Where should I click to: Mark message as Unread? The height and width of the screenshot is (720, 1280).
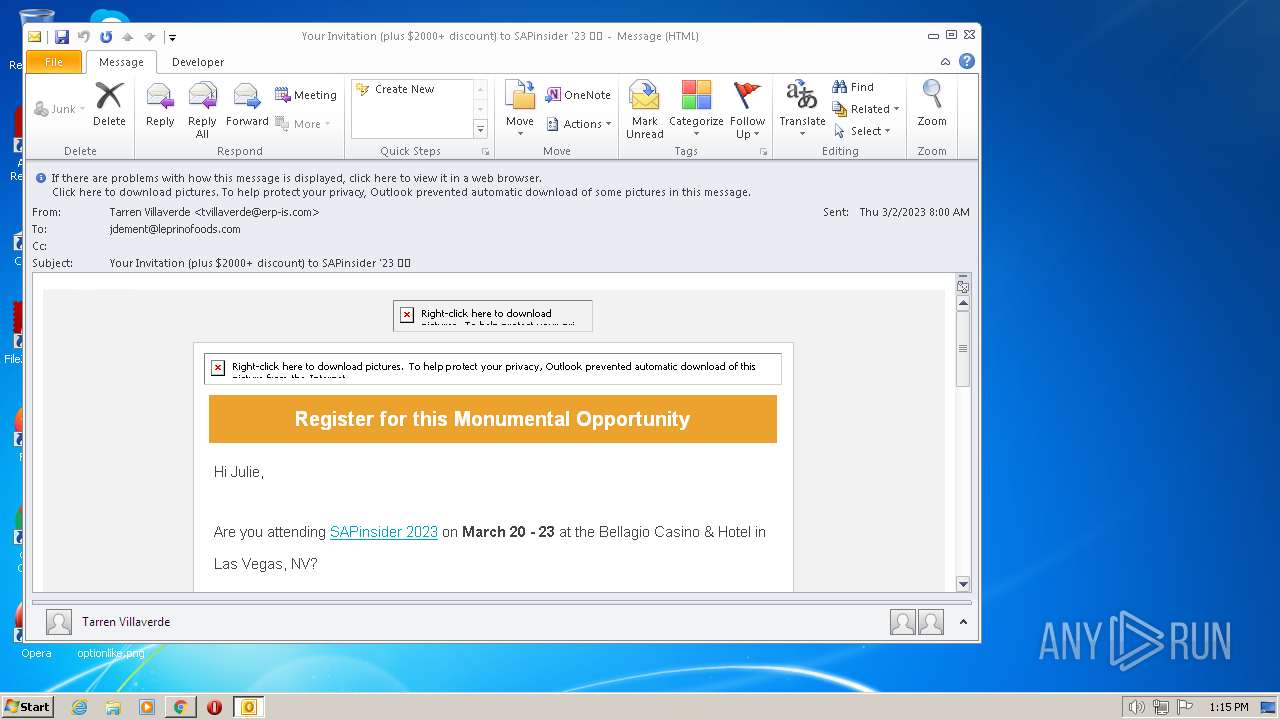645,110
